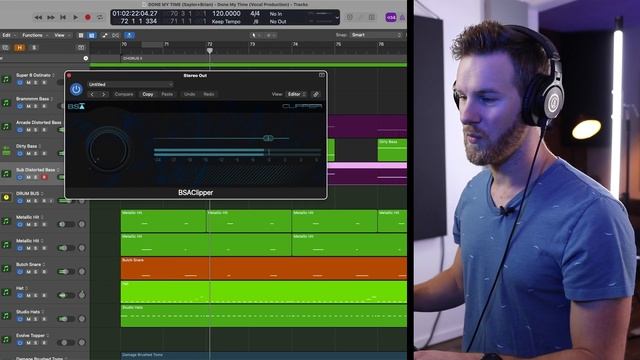Viewport: 640px width, 360px height.
Task: Open the plugin View Editor dropdown
Action: [x=296, y=94]
